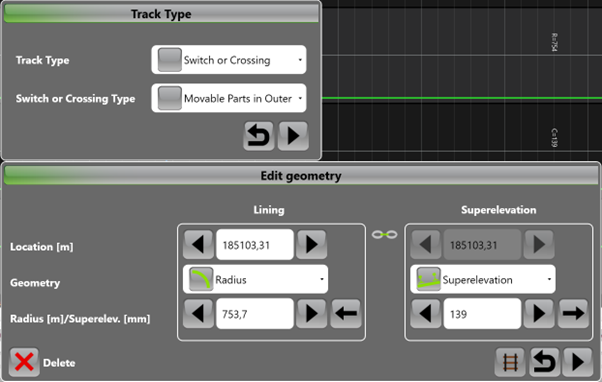Image resolution: width=602 pixels, height=382 pixels.
Task: Toggle the link between Lining and Superelevation
Action: pos(384,234)
